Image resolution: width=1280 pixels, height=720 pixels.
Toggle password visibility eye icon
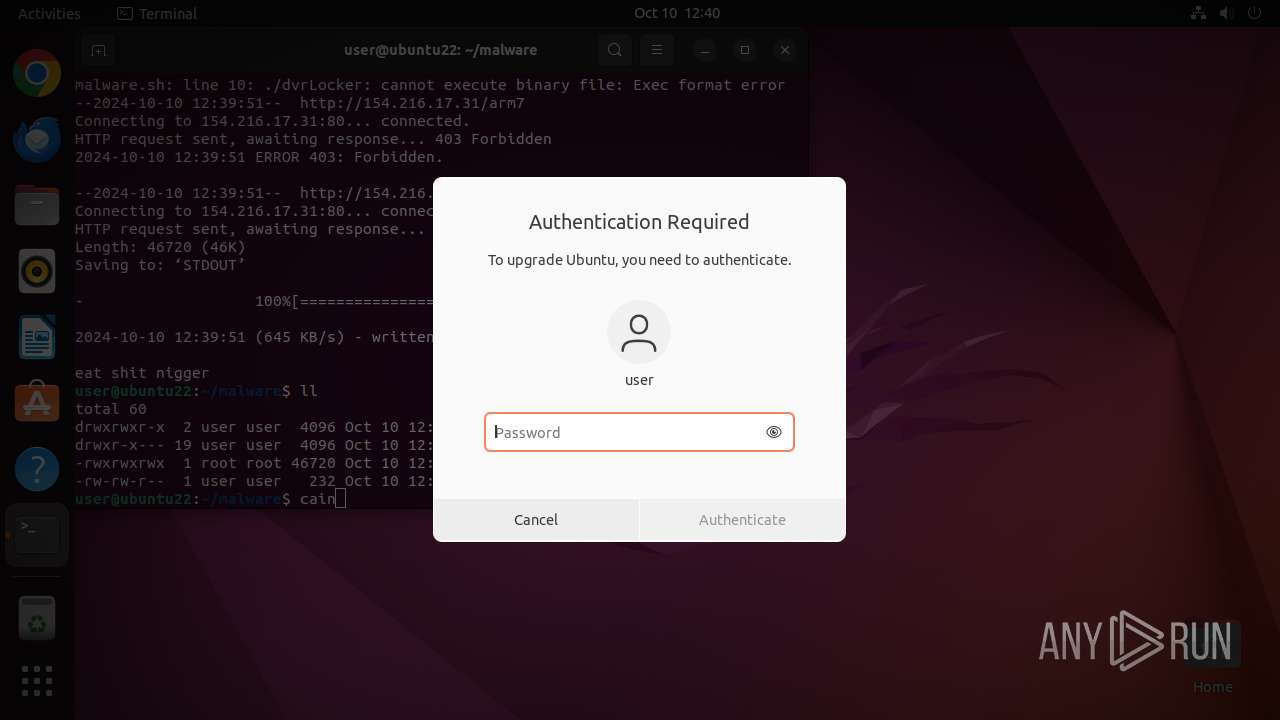(773, 432)
